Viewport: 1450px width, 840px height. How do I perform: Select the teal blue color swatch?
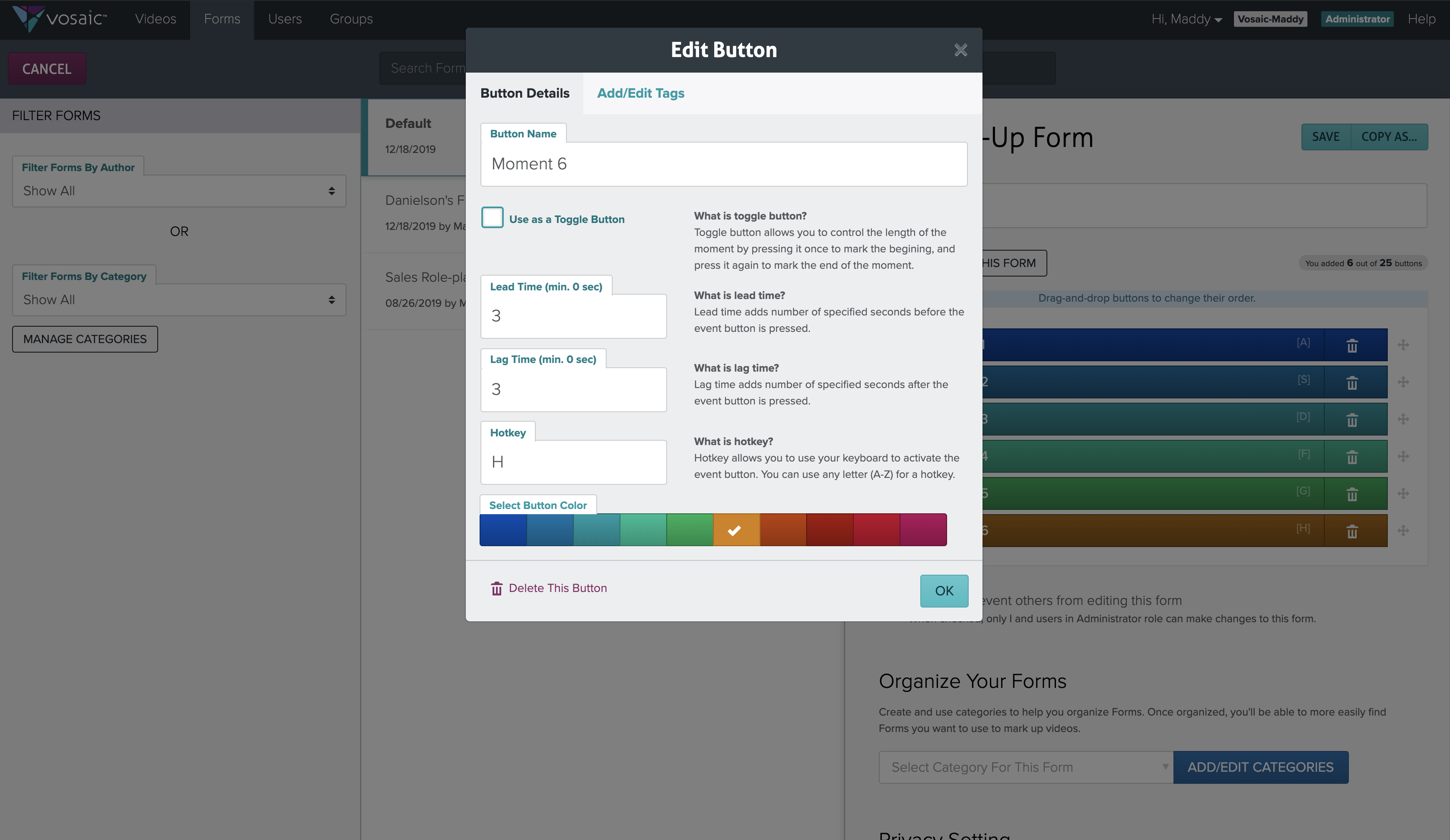coord(596,530)
